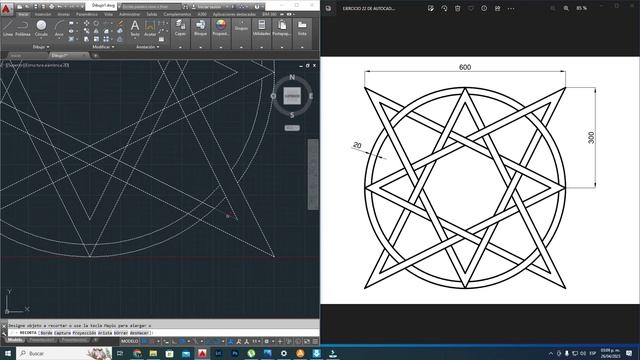Screen dimensions: 640x360
Task: Switch to the Paramétrico ribbon tab
Action: (87, 14)
